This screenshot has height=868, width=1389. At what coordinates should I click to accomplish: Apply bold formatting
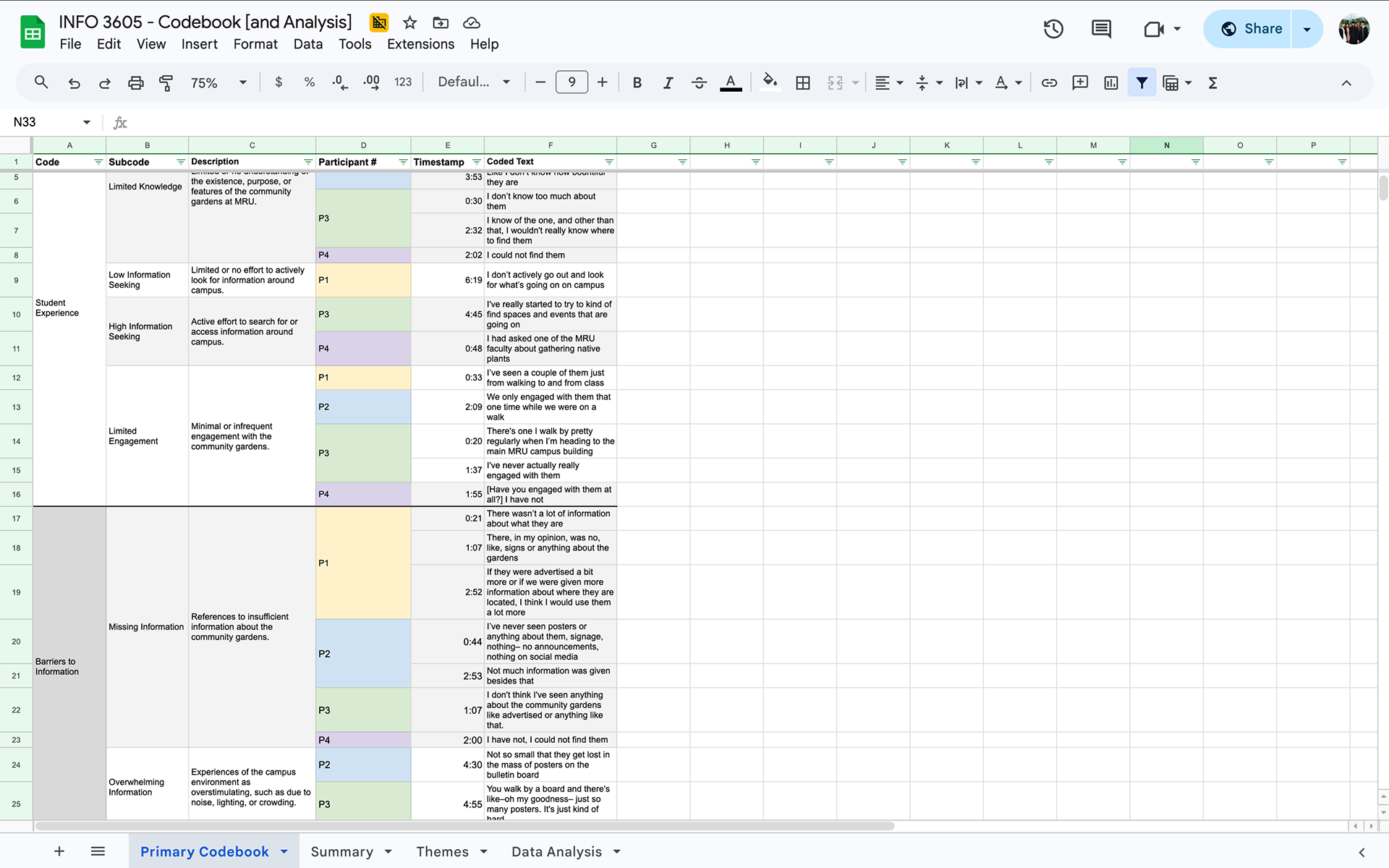click(x=637, y=82)
